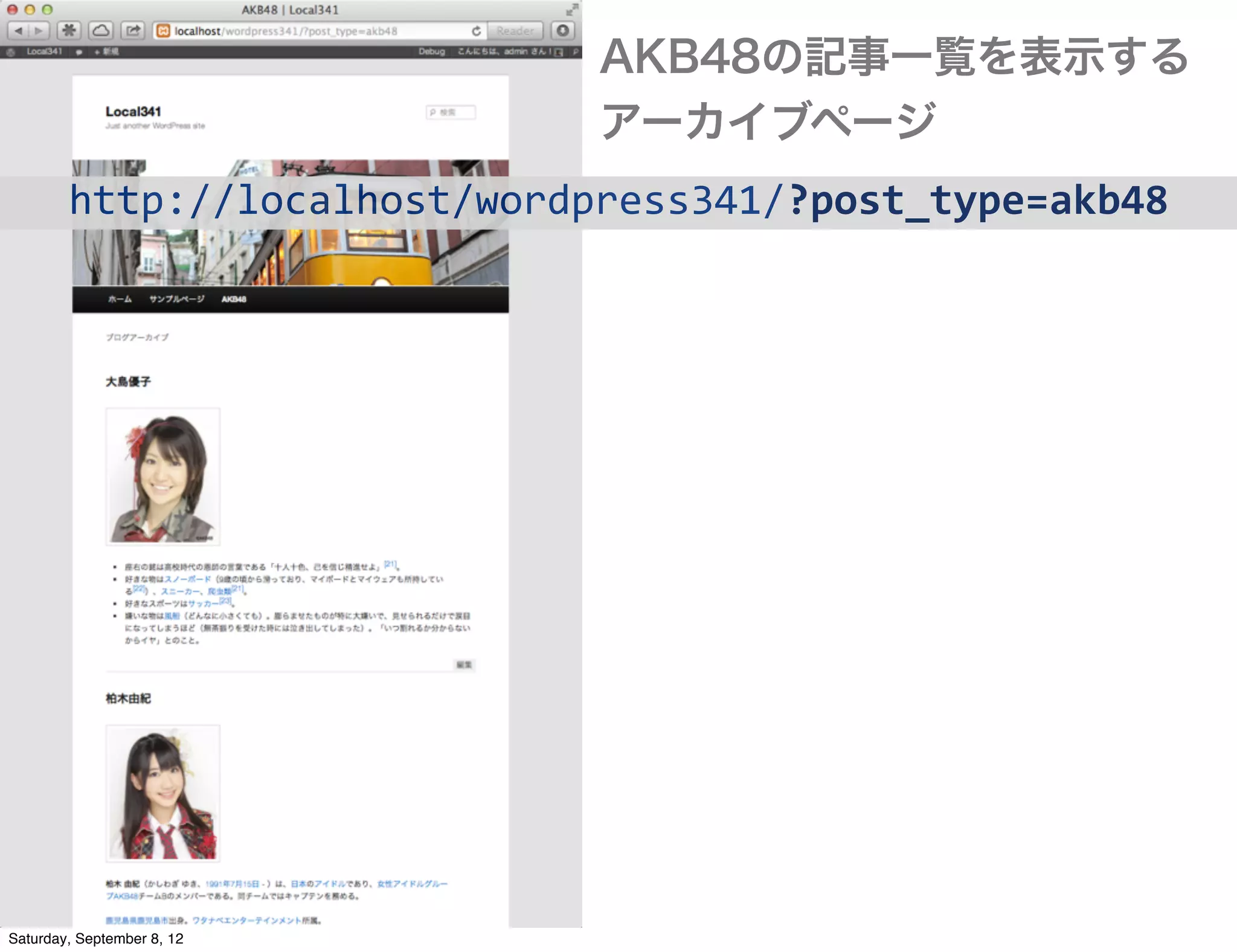Click the tram header banner image

pyautogui.click(x=291, y=222)
